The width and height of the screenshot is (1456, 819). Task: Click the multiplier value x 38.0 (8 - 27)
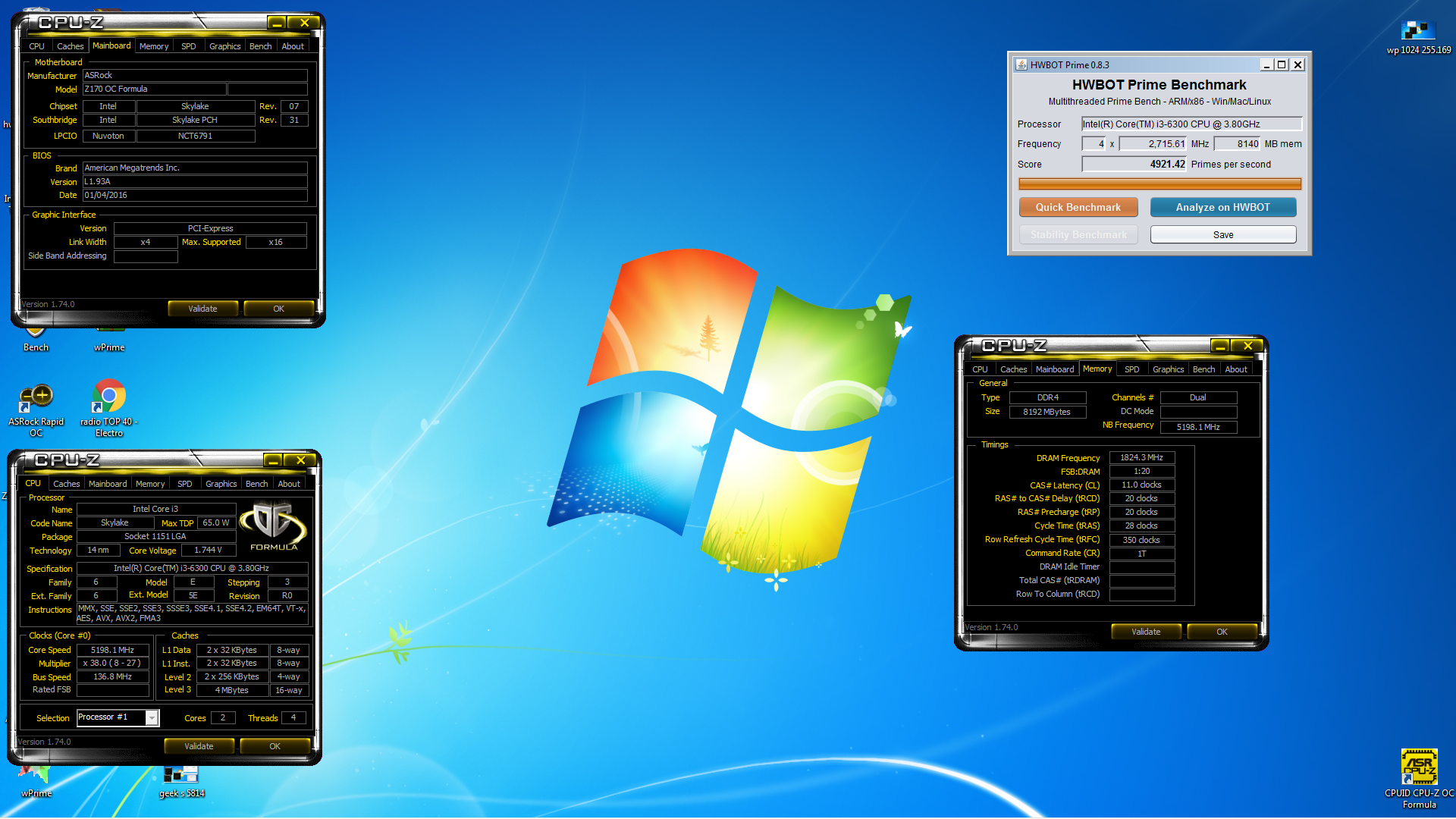tap(112, 663)
